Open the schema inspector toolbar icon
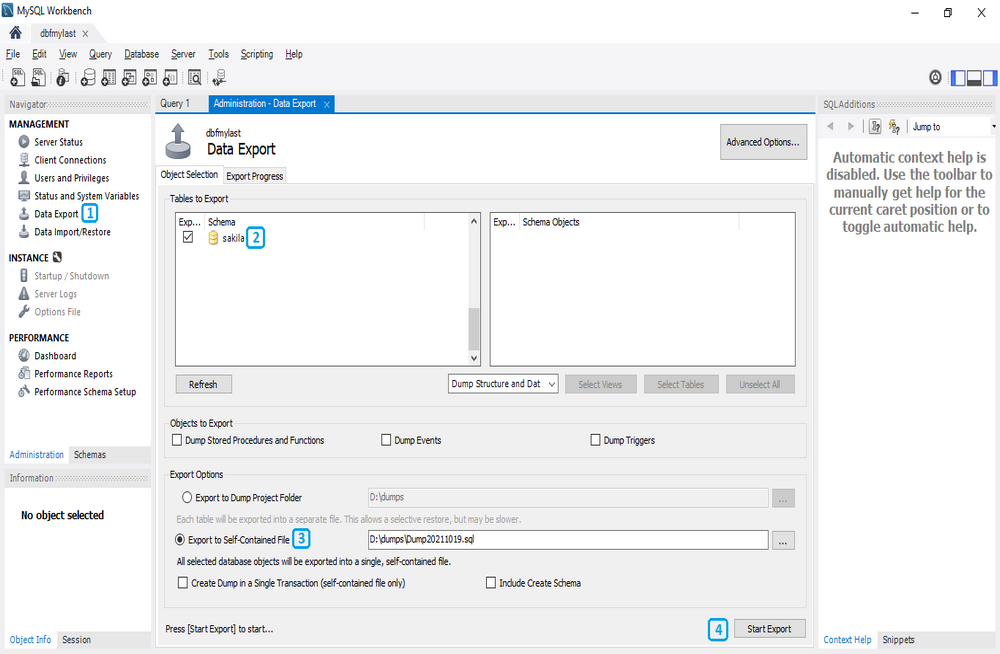Image resolution: width=1000 pixels, height=654 pixels. click(x=62, y=77)
